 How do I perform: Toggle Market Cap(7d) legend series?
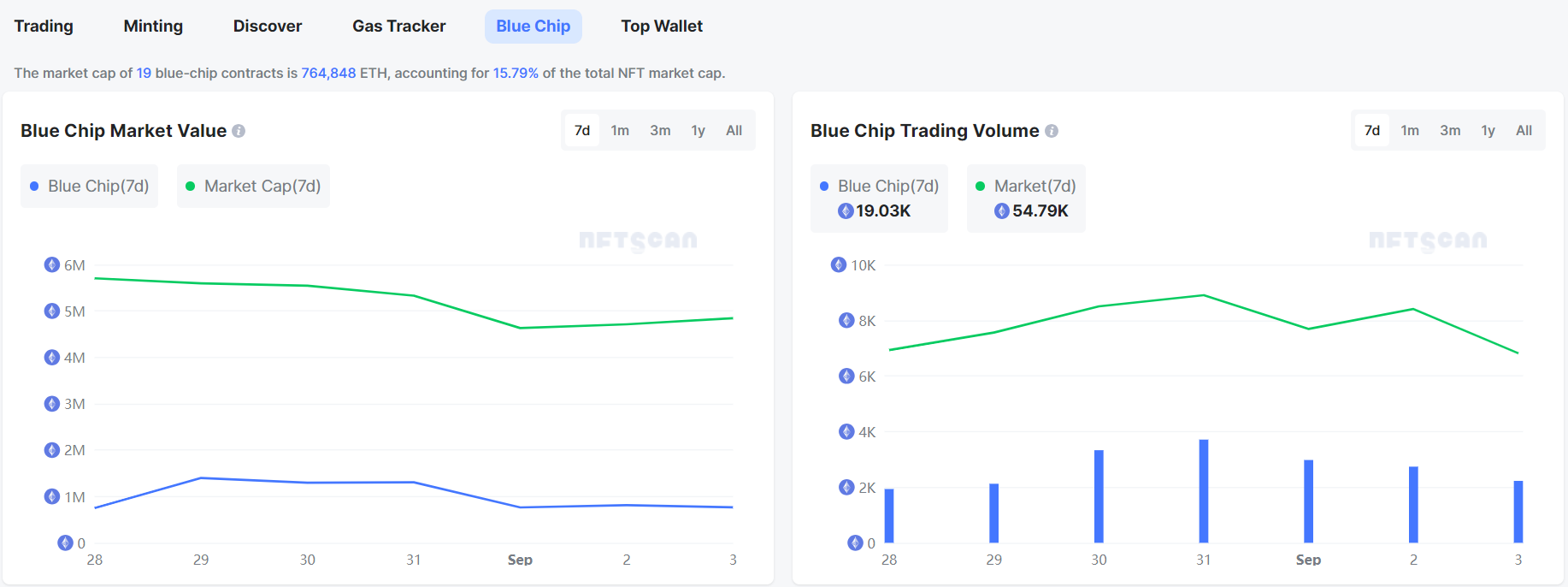pos(253,187)
